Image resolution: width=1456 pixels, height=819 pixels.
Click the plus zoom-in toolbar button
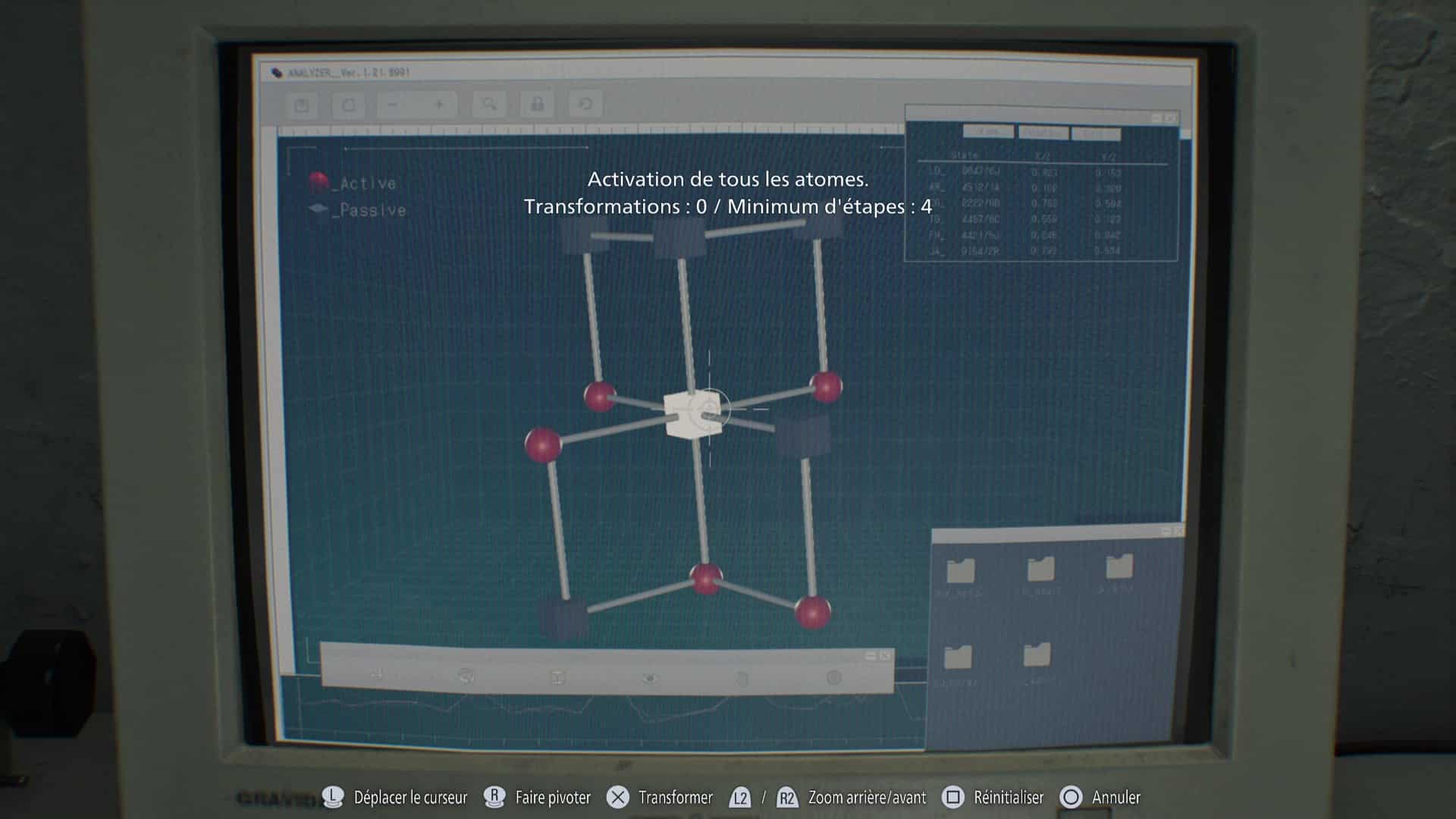(x=438, y=105)
